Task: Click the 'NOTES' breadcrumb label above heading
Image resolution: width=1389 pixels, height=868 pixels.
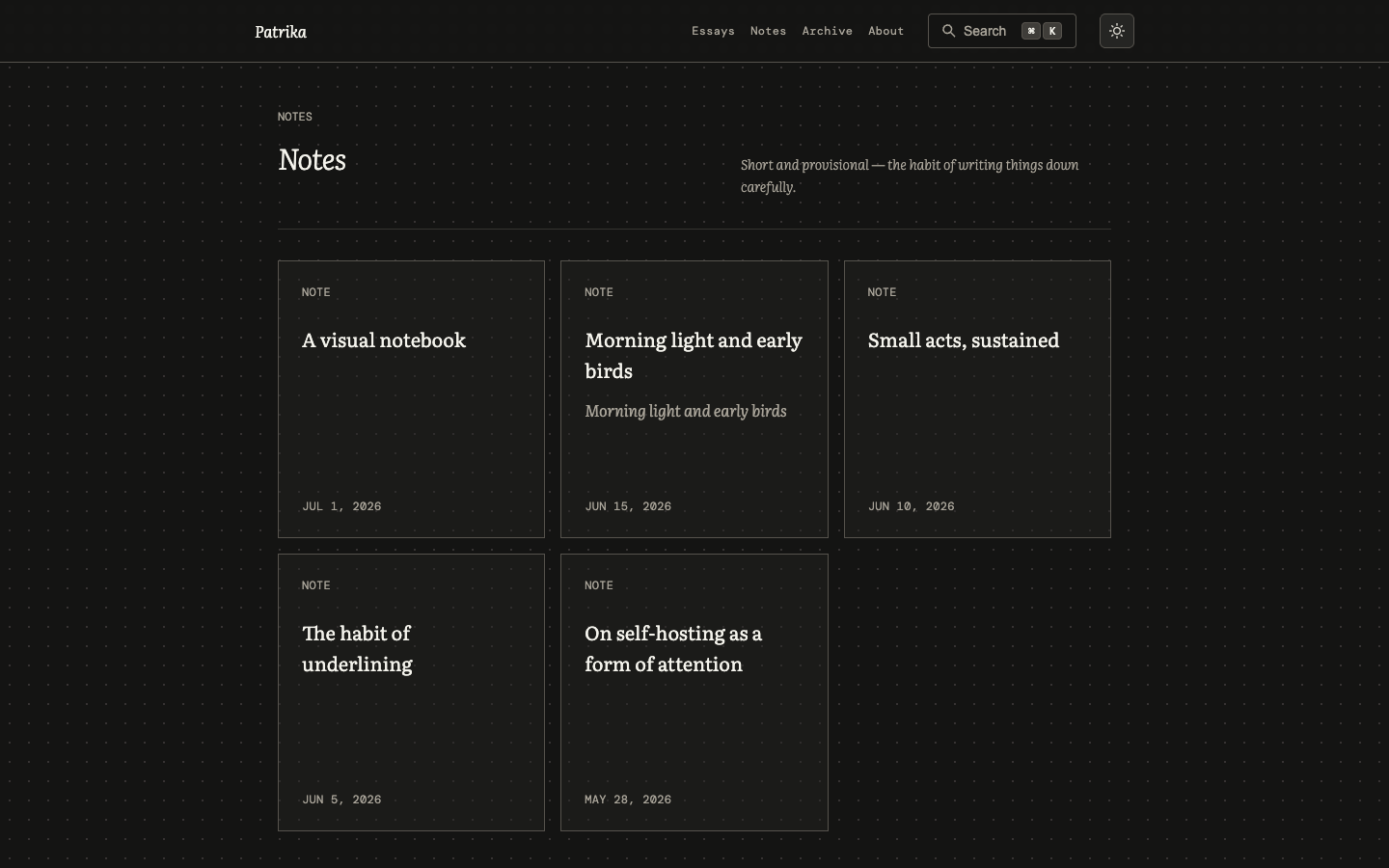Action: tap(295, 117)
